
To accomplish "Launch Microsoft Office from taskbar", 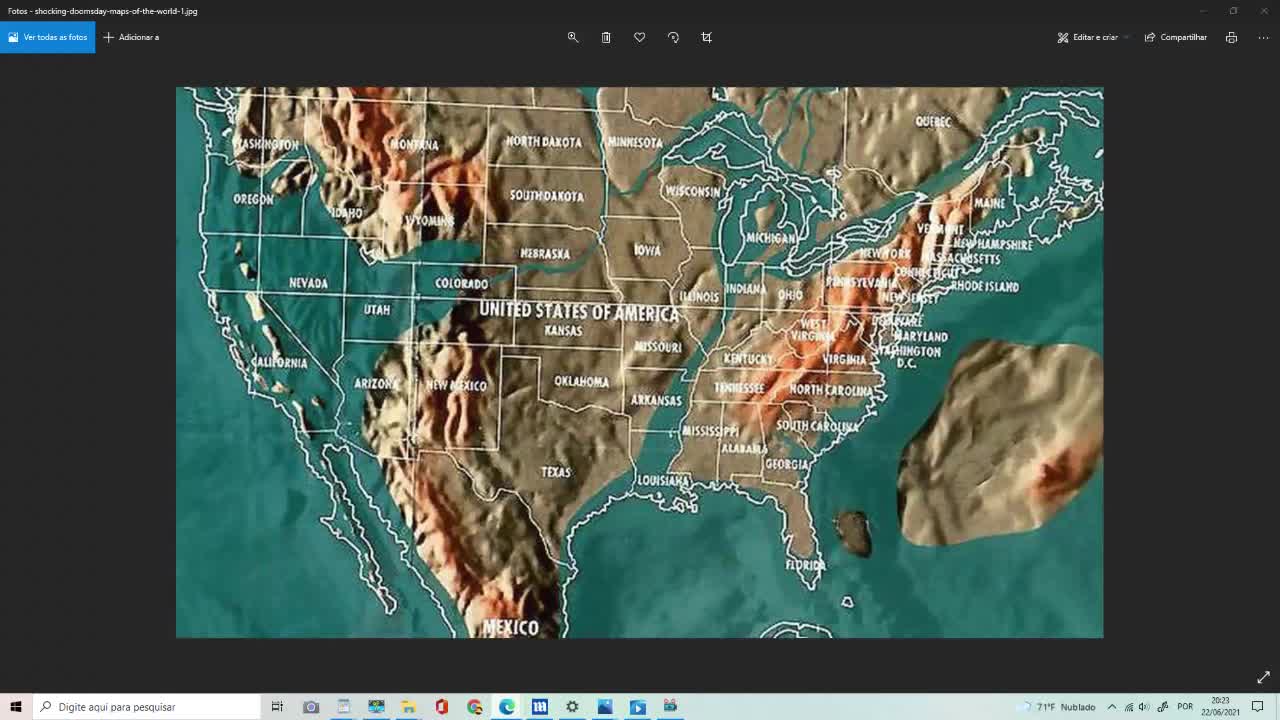I will (x=441, y=707).
